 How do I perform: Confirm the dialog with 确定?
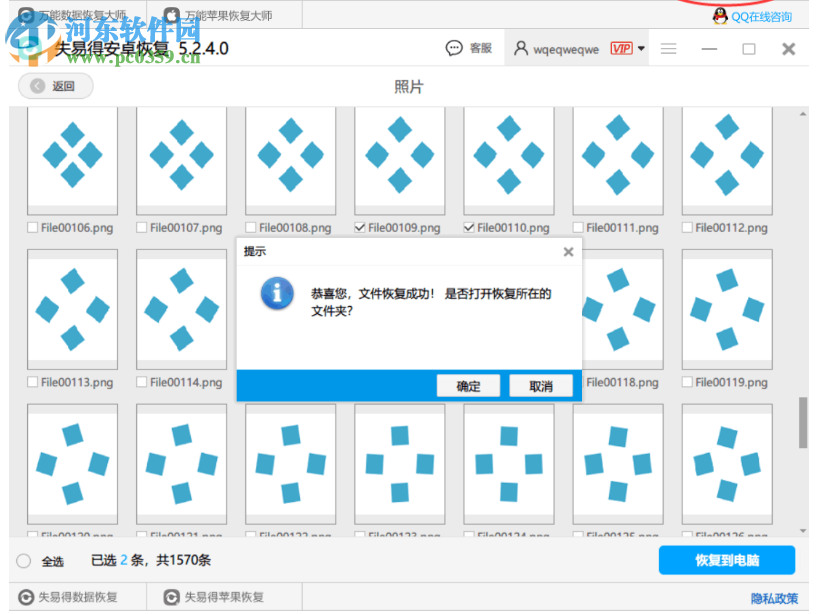[468, 386]
